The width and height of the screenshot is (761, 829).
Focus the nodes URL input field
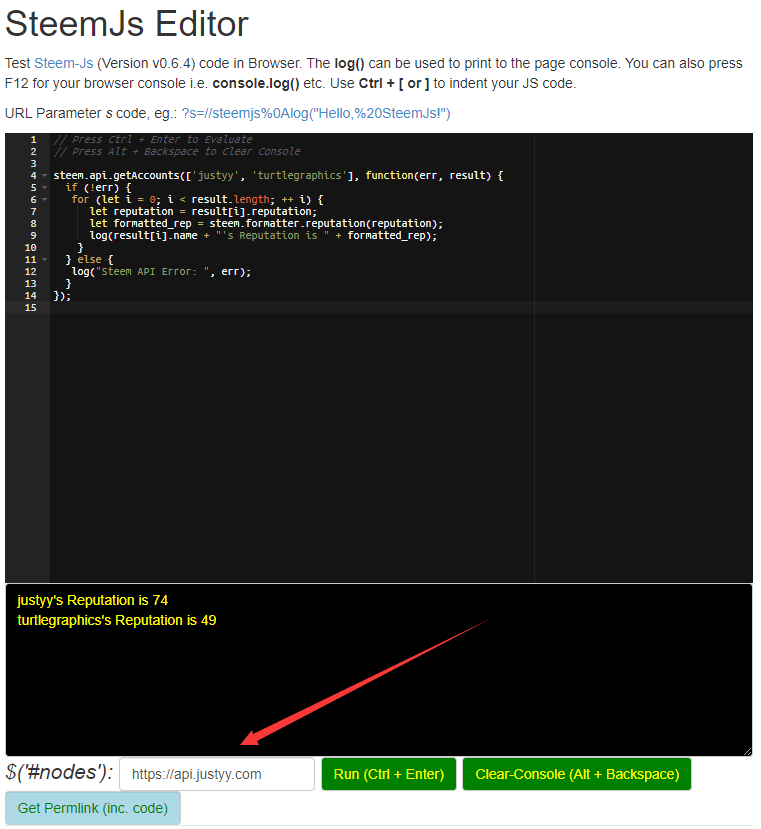(217, 774)
